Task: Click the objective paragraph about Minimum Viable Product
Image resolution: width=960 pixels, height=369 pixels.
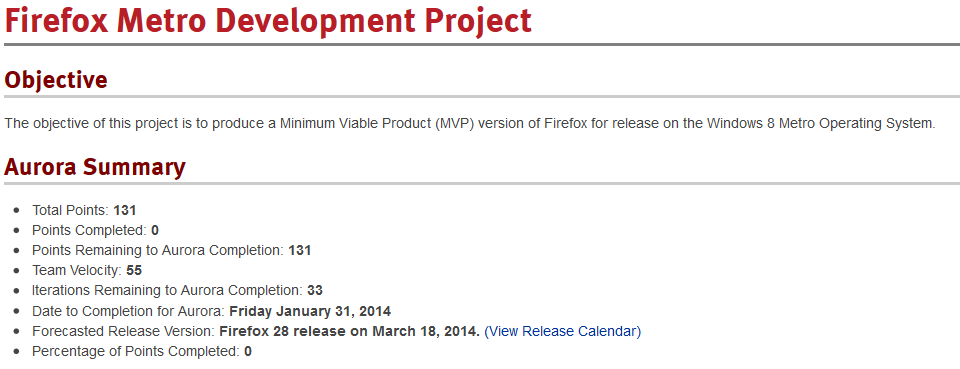Action: (470, 124)
